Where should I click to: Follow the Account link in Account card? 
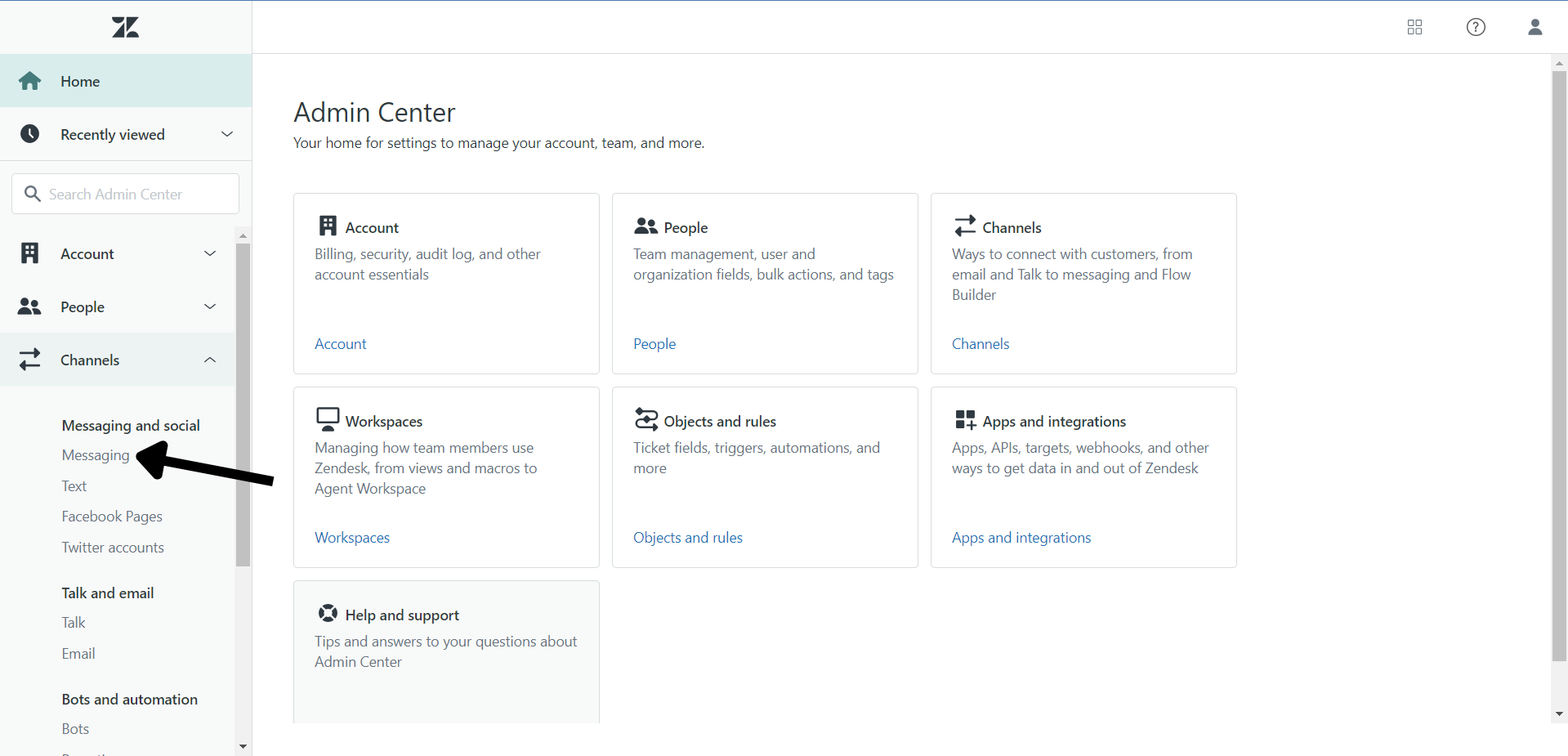(341, 344)
